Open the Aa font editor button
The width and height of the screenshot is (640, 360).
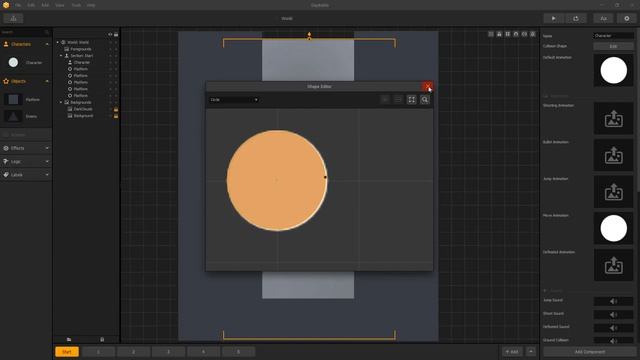coord(603,18)
